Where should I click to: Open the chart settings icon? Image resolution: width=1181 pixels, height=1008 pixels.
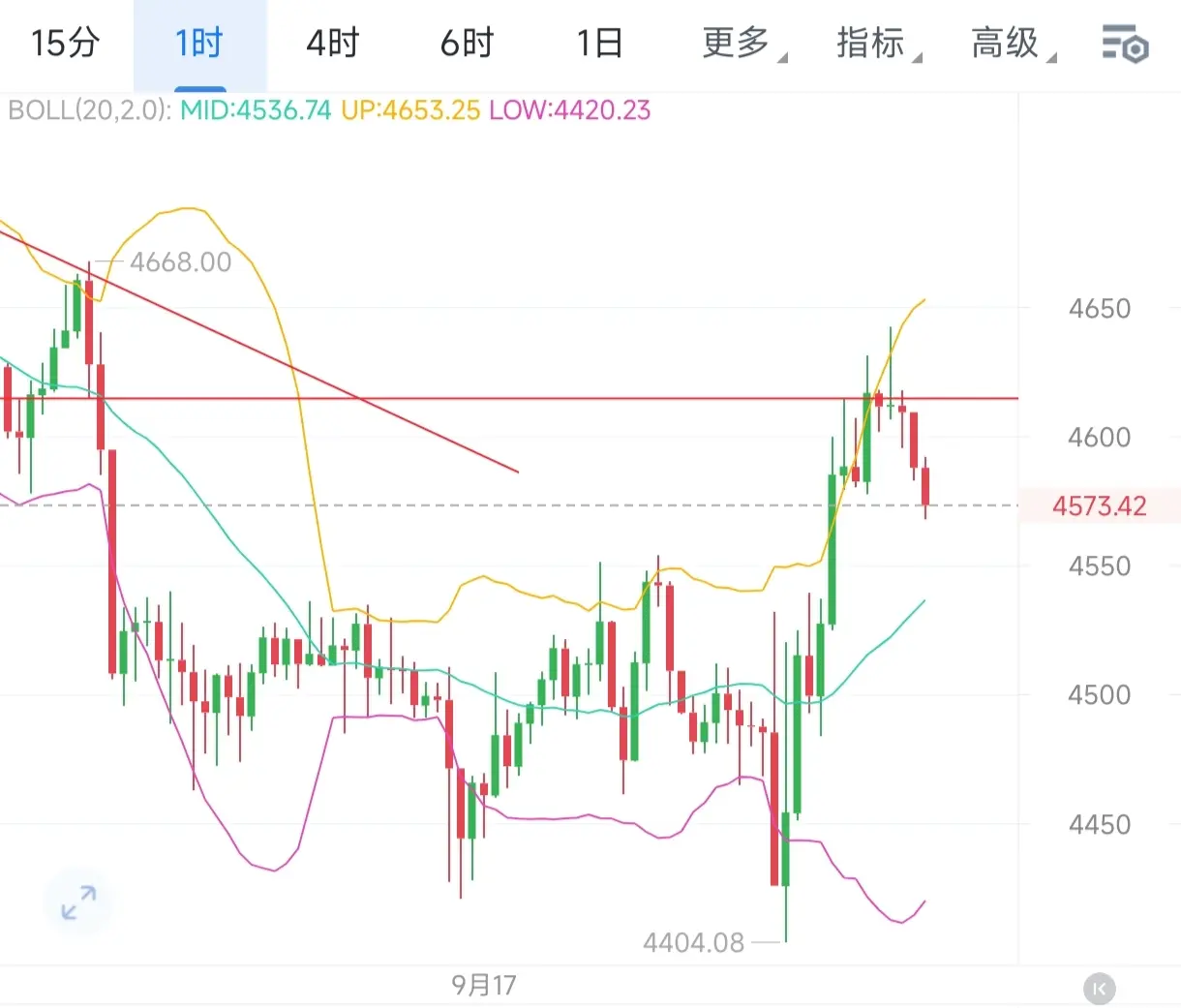pyautogui.click(x=1125, y=45)
